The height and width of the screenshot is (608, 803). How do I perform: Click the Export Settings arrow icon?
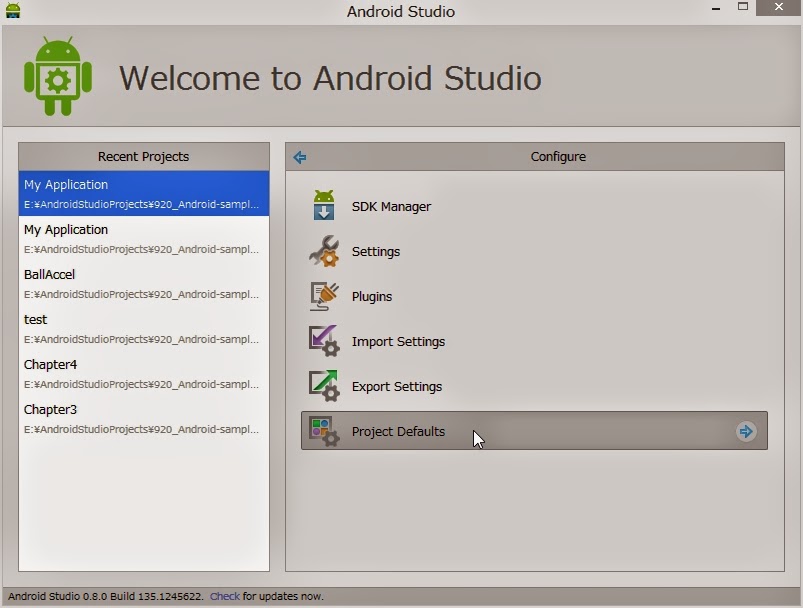point(324,386)
